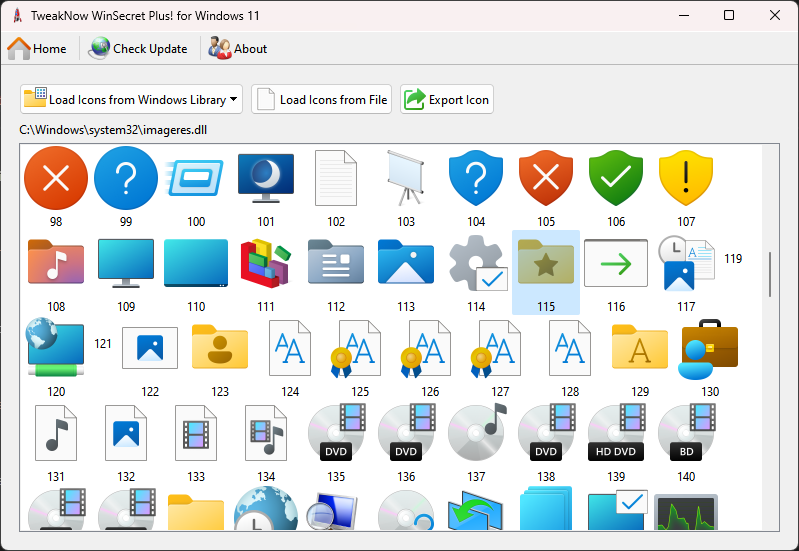
Task: Pick the music folder icon 108
Action: click(x=56, y=263)
